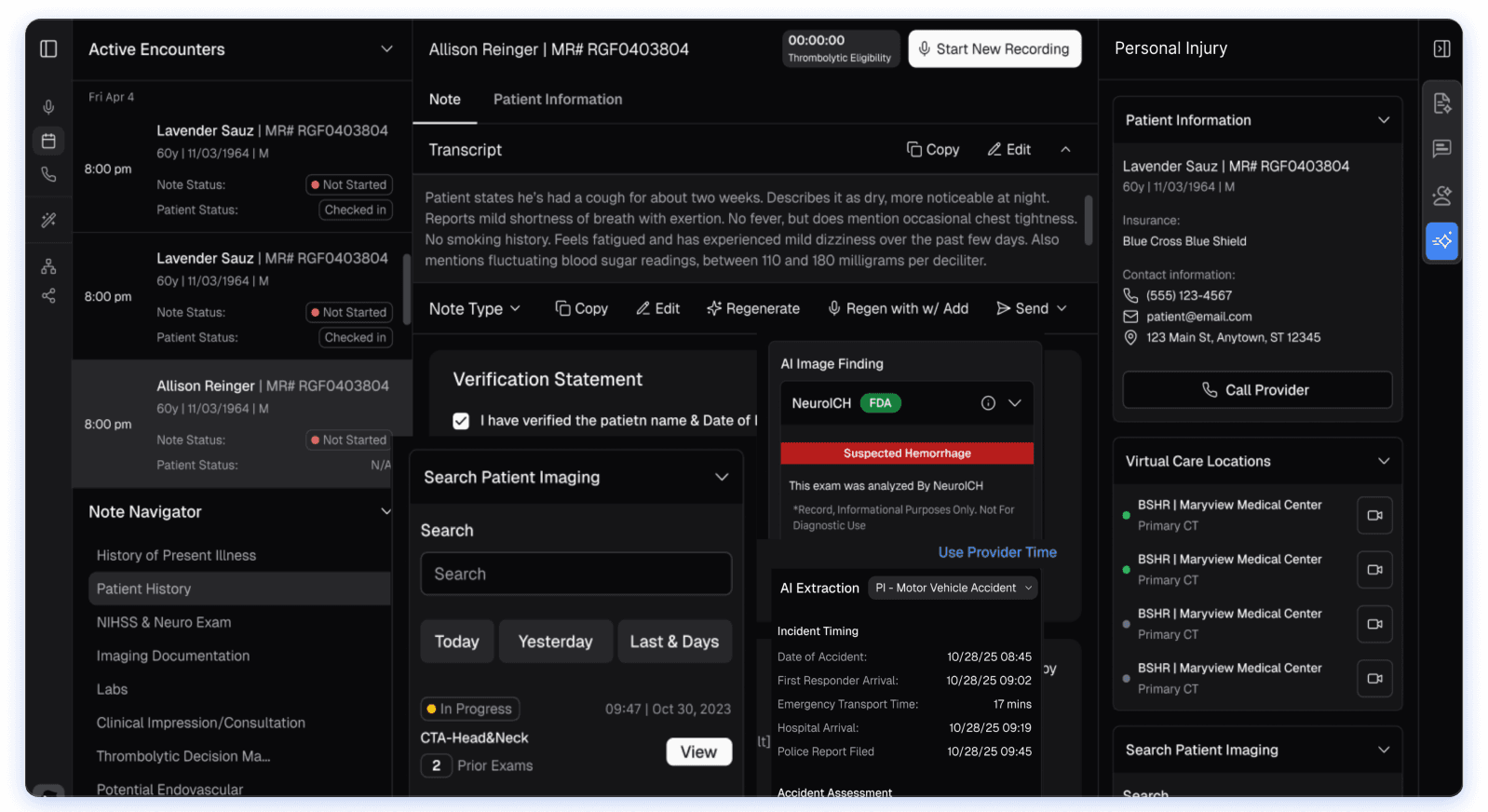
Task: Uncheck the verified patient name checkbox
Action: click(x=461, y=421)
